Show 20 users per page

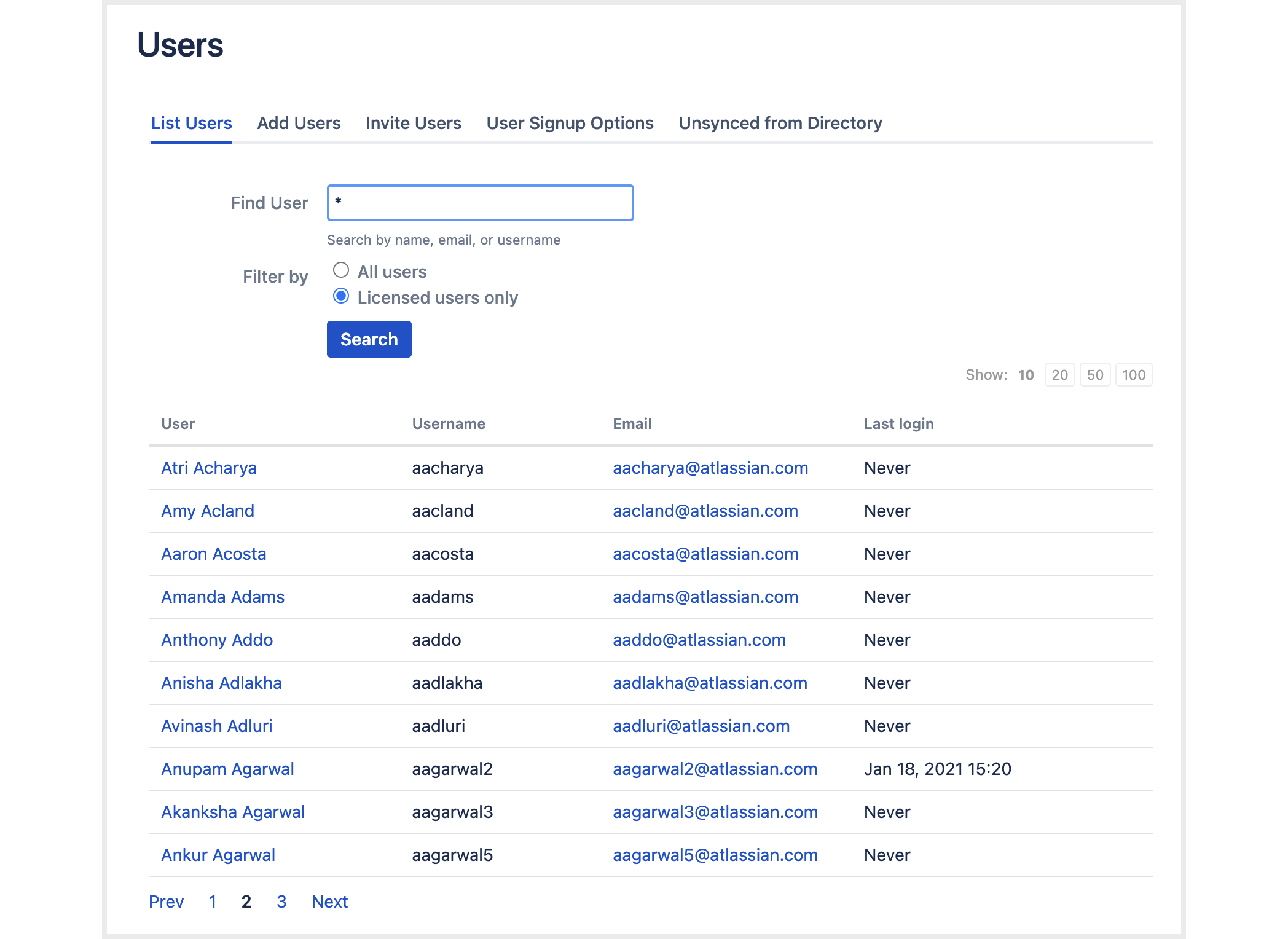click(1059, 375)
